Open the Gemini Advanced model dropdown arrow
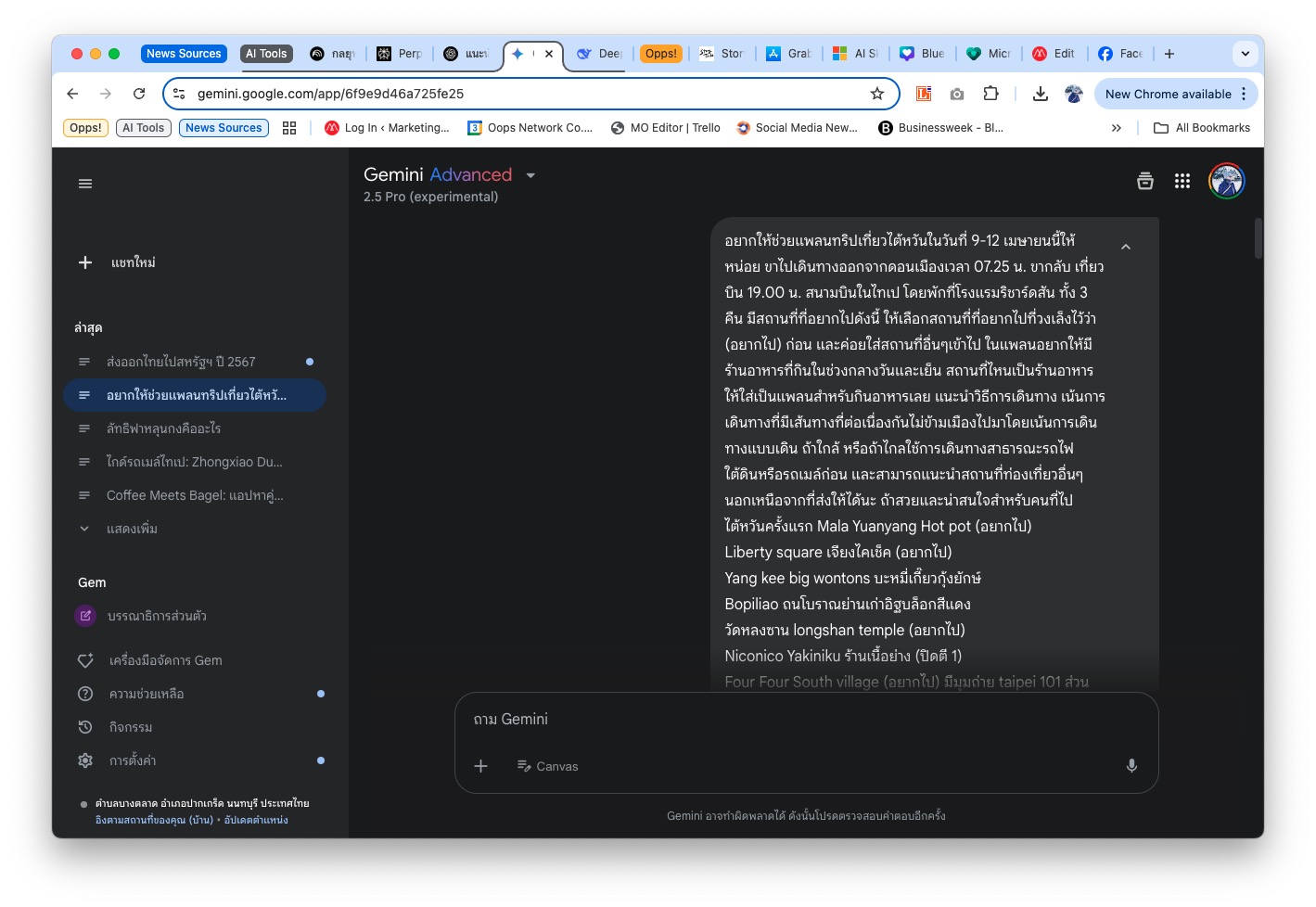 pos(530,175)
